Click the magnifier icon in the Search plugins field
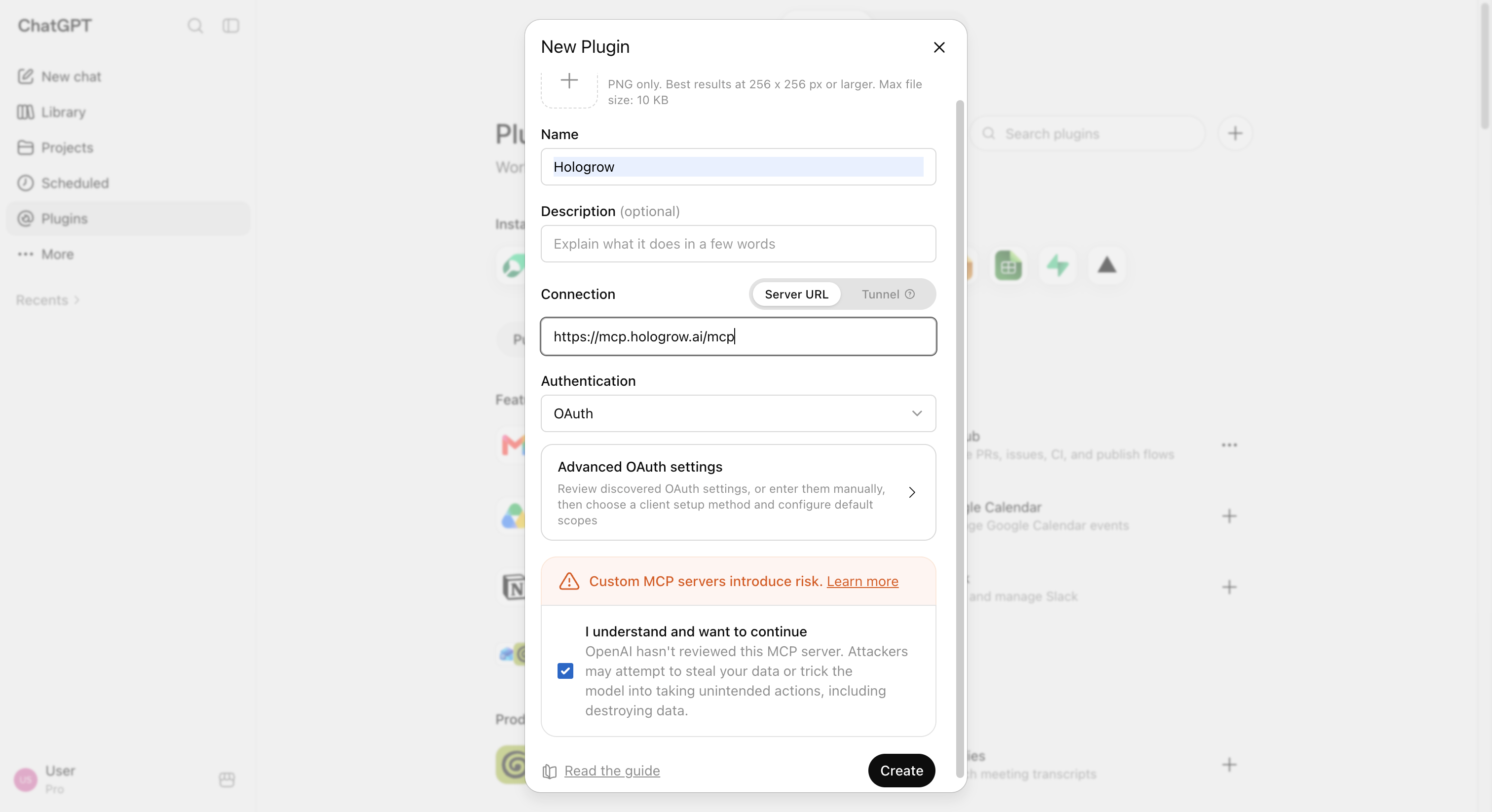The width and height of the screenshot is (1492, 812). tap(989, 134)
